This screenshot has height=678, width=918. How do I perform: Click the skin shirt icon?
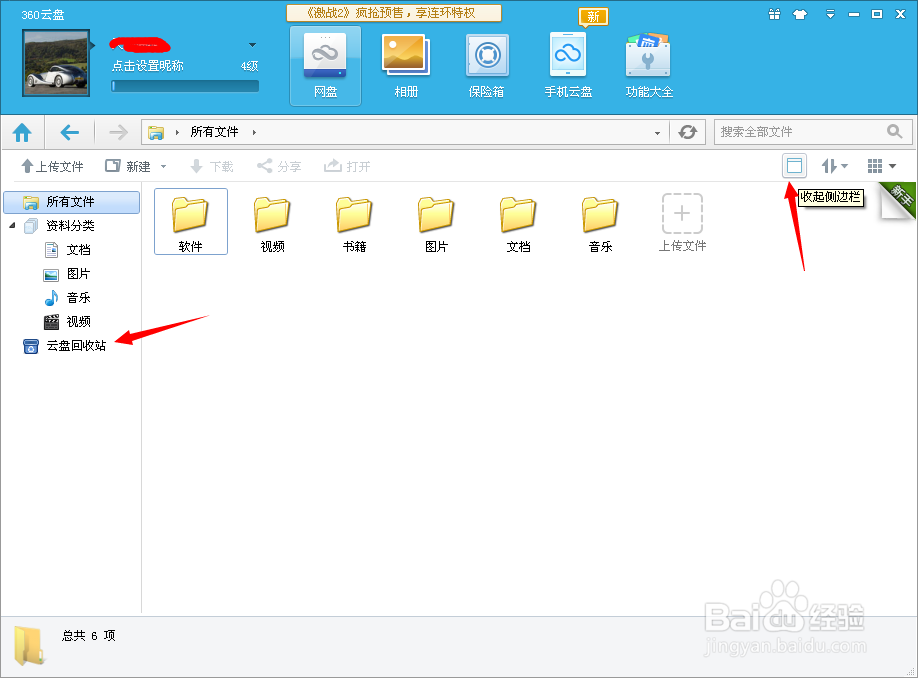click(x=800, y=14)
